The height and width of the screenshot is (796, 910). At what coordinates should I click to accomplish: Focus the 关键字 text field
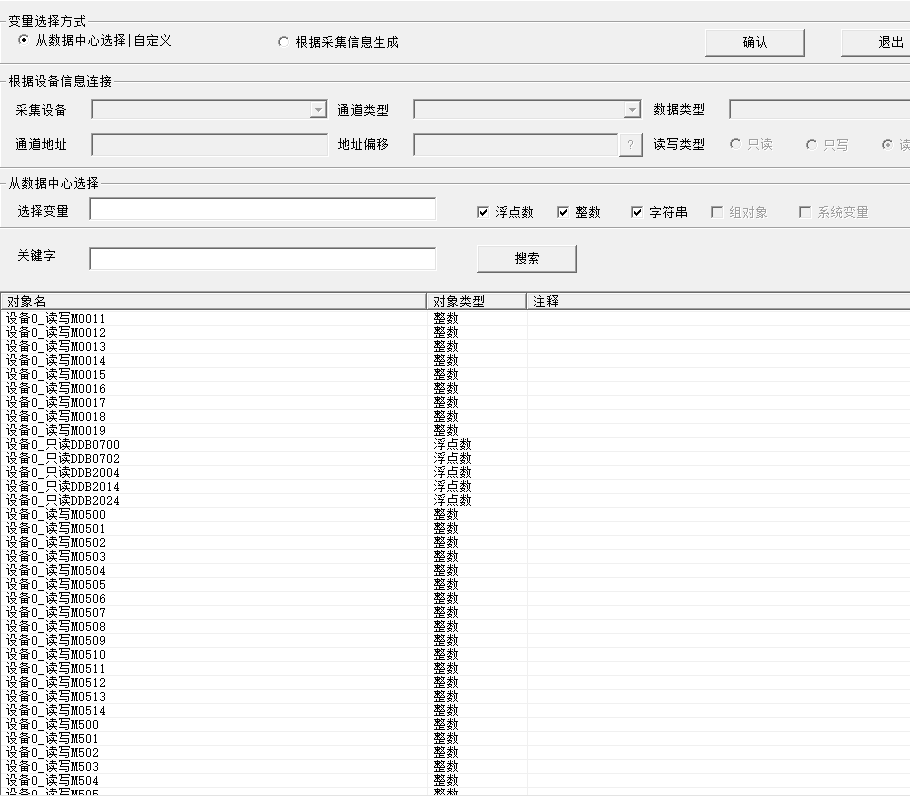click(x=262, y=259)
